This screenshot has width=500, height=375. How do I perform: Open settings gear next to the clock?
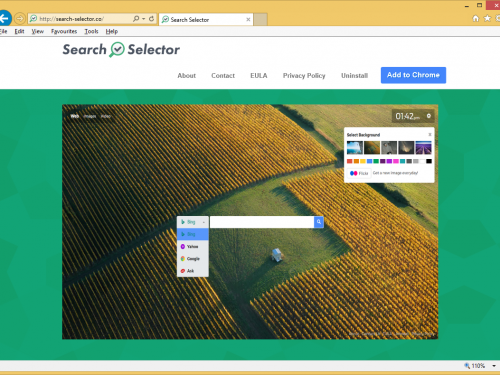point(429,116)
